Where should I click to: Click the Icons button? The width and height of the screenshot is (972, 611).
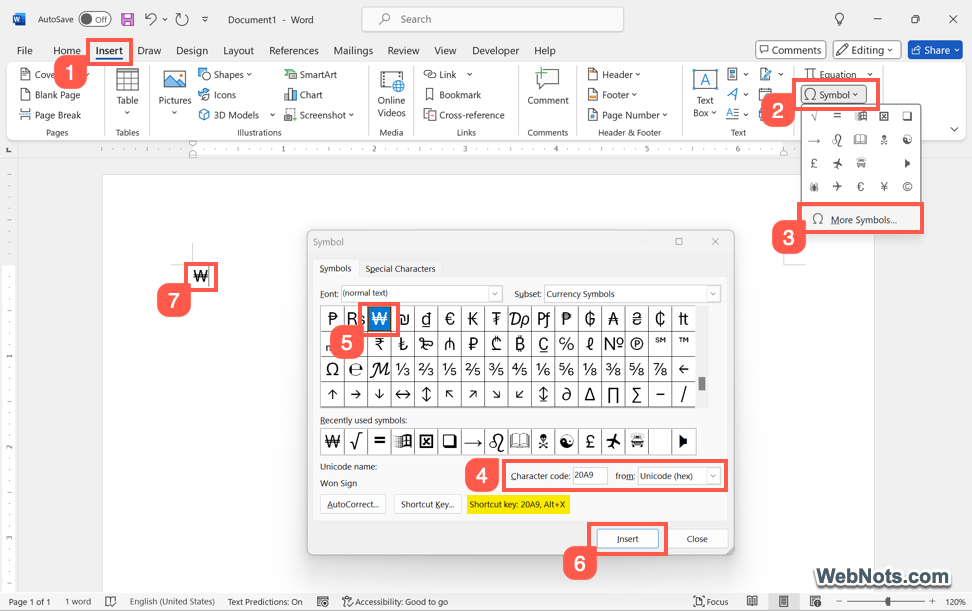[x=217, y=95]
